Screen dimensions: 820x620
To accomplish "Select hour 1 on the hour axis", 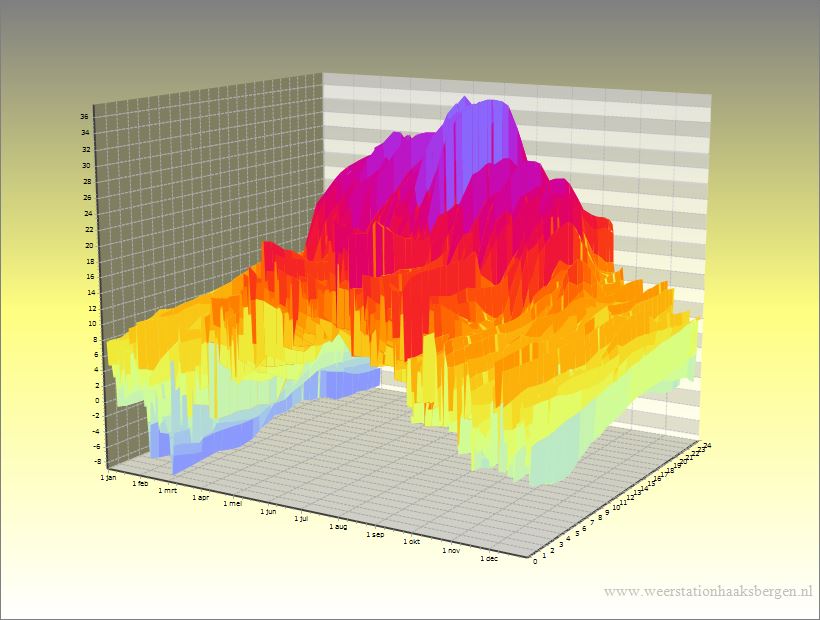I will [544, 556].
